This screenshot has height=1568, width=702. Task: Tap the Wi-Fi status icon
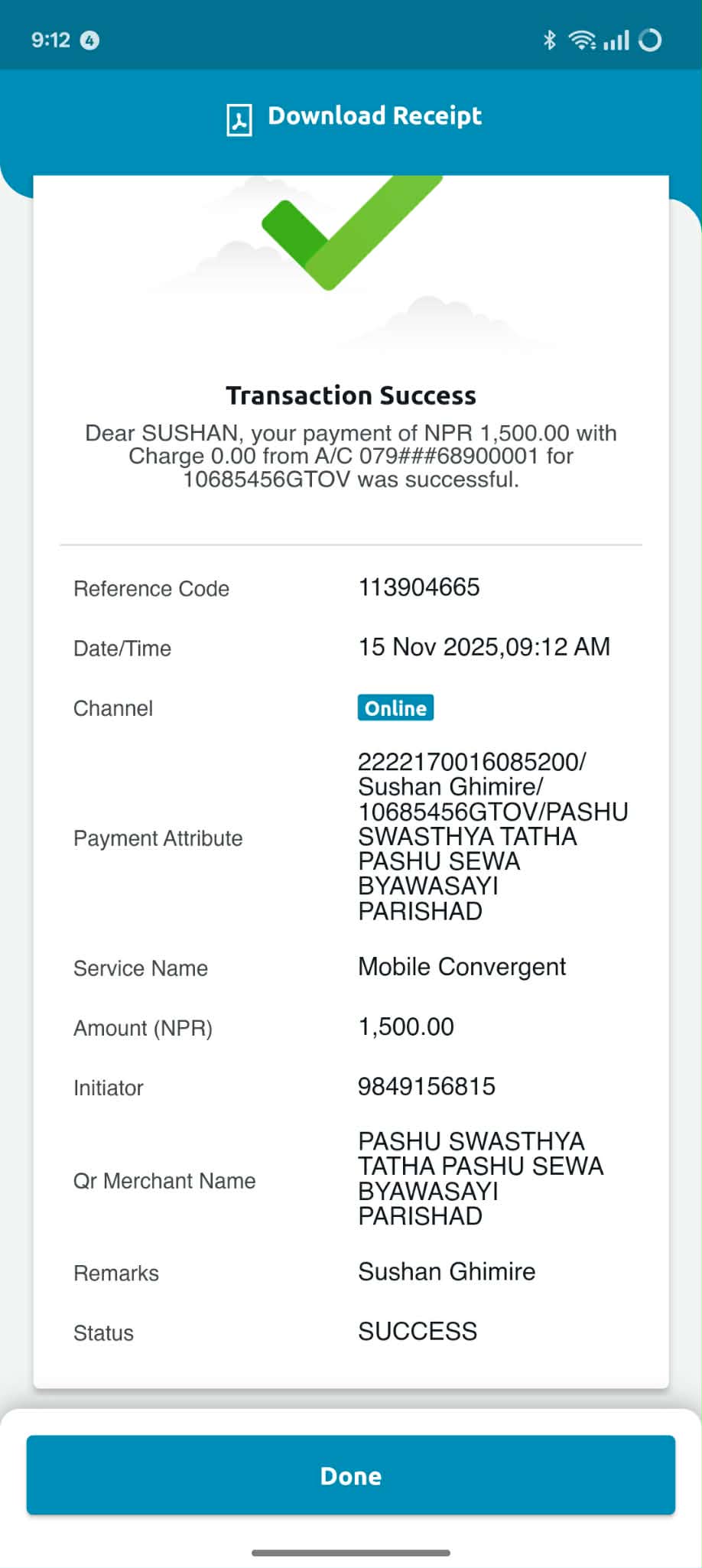(582, 40)
